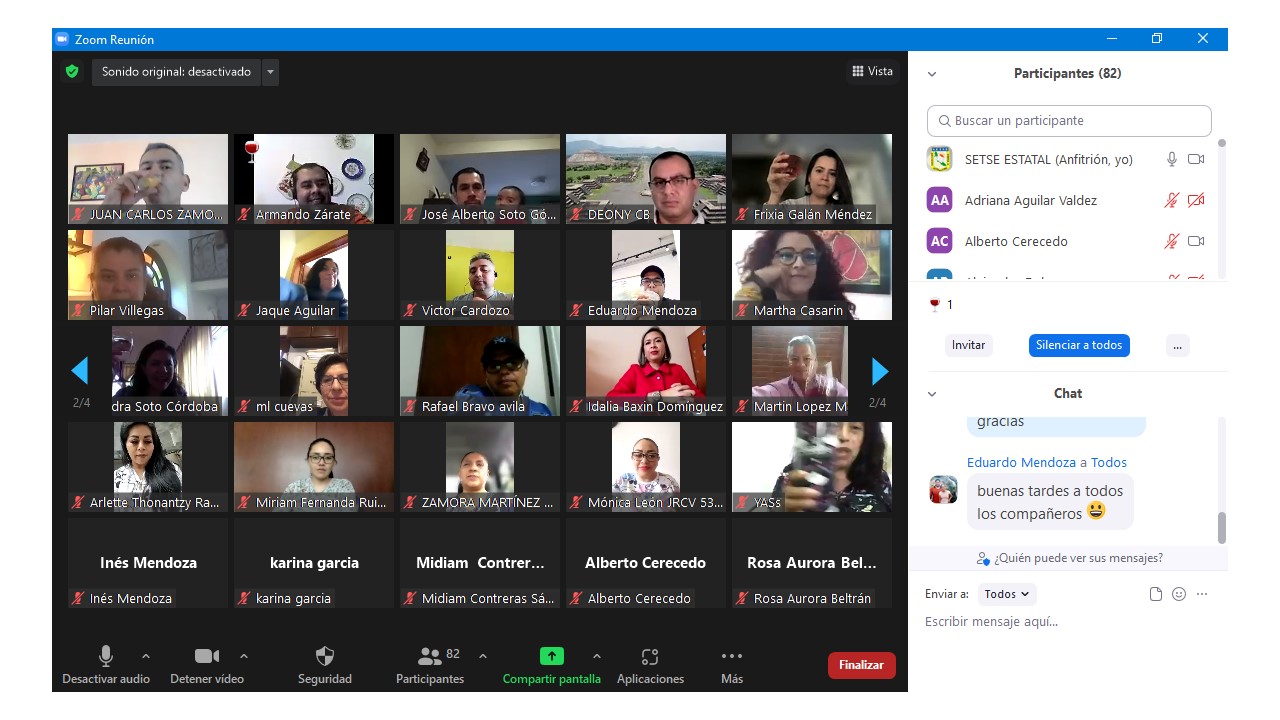
Task: Select Victor Cardozo video tile
Action: (x=480, y=275)
